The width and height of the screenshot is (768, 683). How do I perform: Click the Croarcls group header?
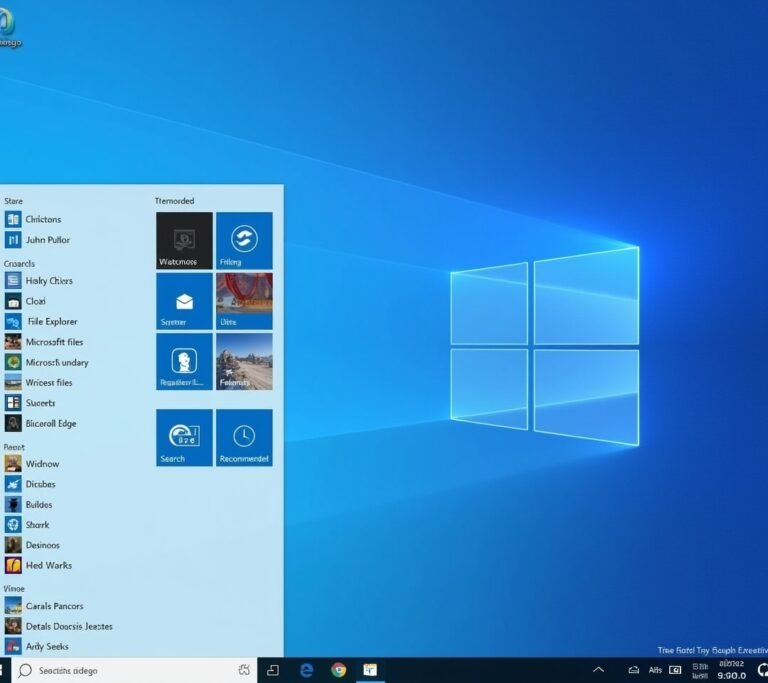(19, 264)
